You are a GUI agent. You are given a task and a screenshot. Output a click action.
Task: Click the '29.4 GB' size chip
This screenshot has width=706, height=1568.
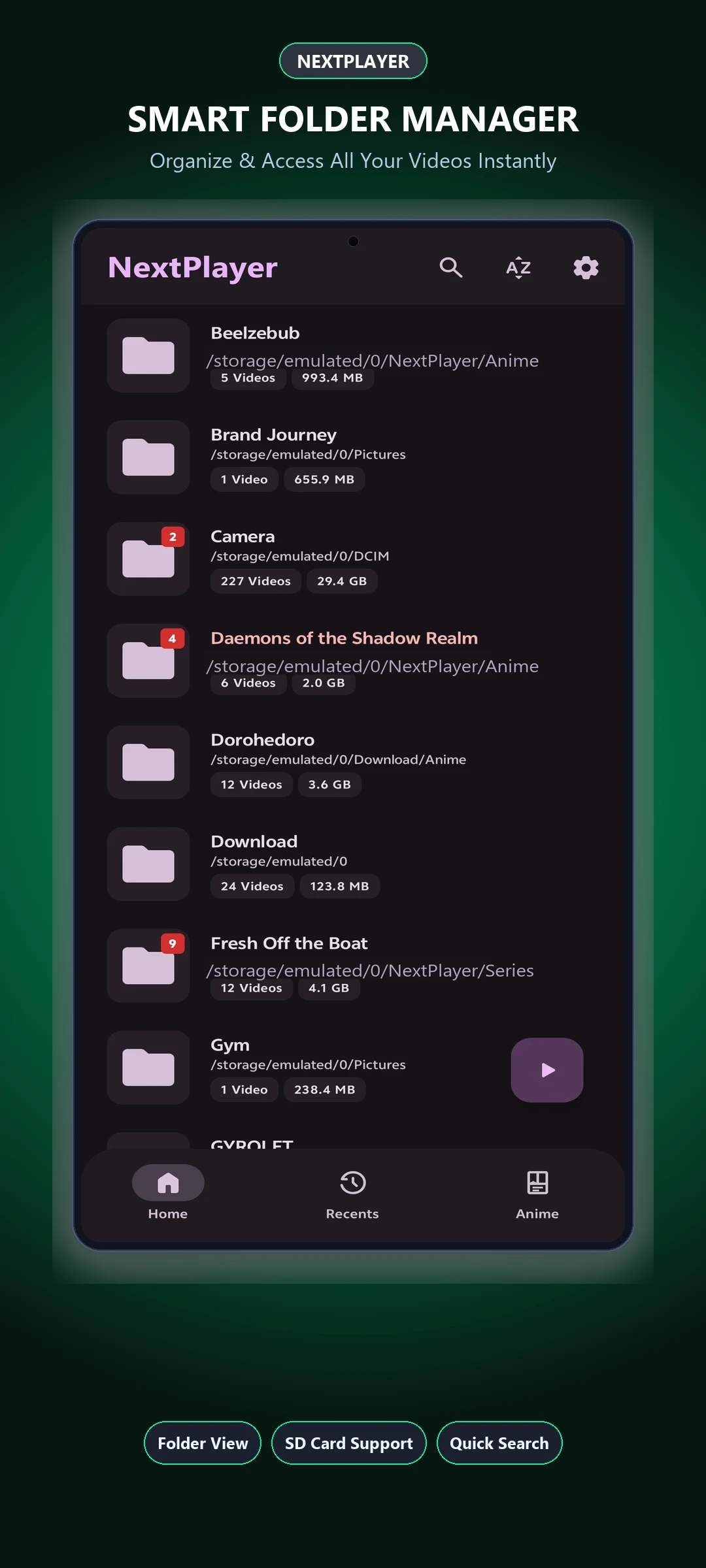tap(342, 581)
